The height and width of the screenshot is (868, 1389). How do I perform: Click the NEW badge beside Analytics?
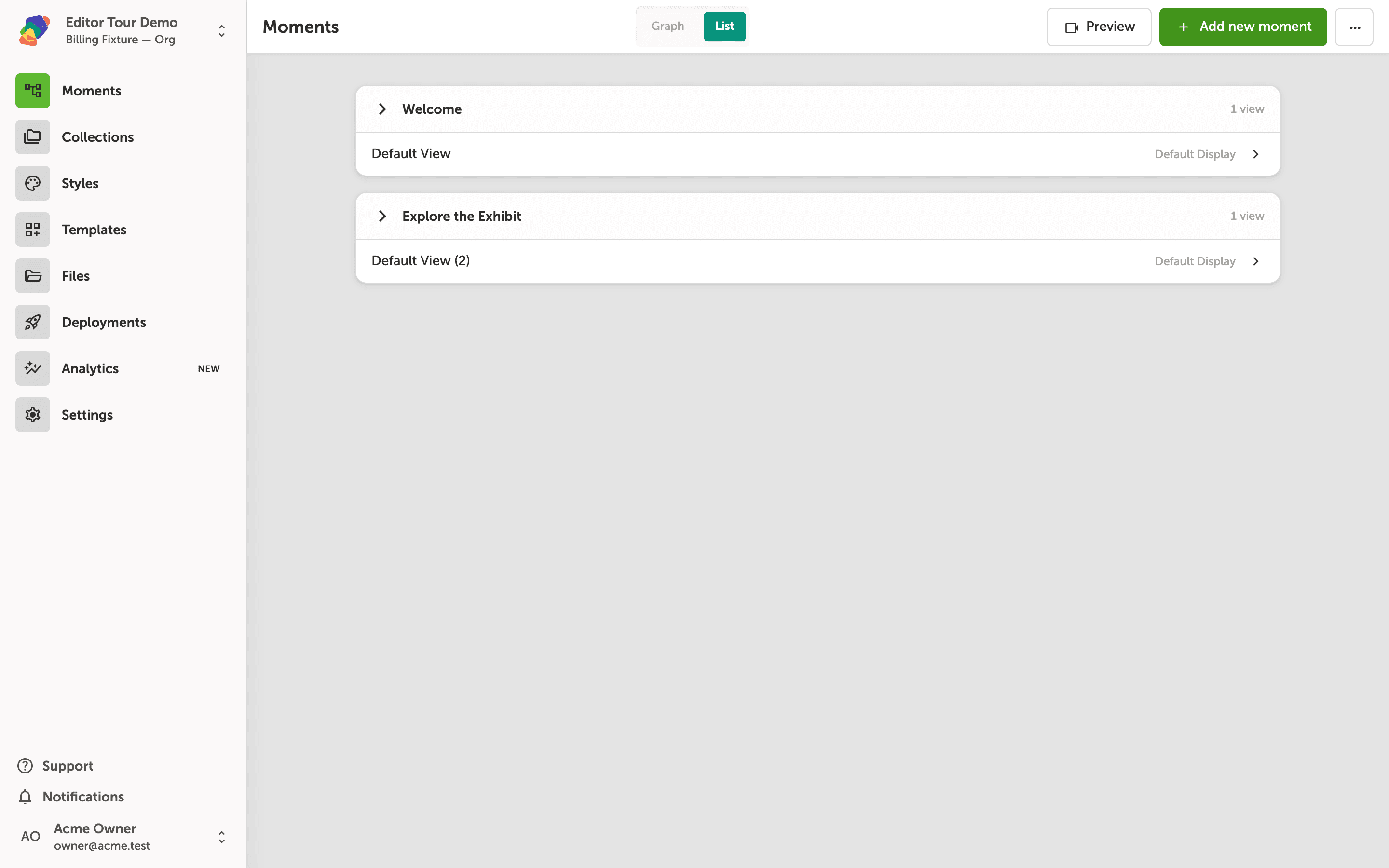tap(209, 369)
